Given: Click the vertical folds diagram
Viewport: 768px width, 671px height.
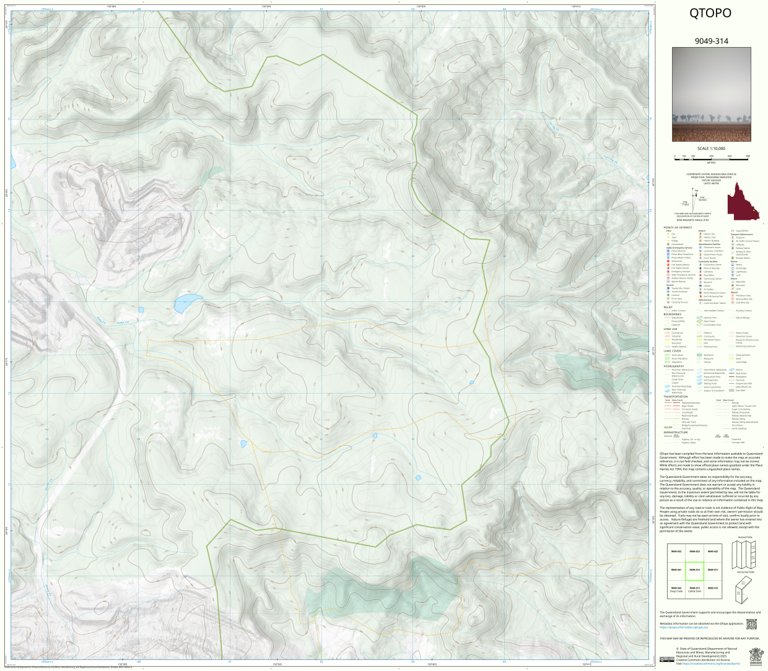Looking at the screenshot, I should (x=745, y=553).
